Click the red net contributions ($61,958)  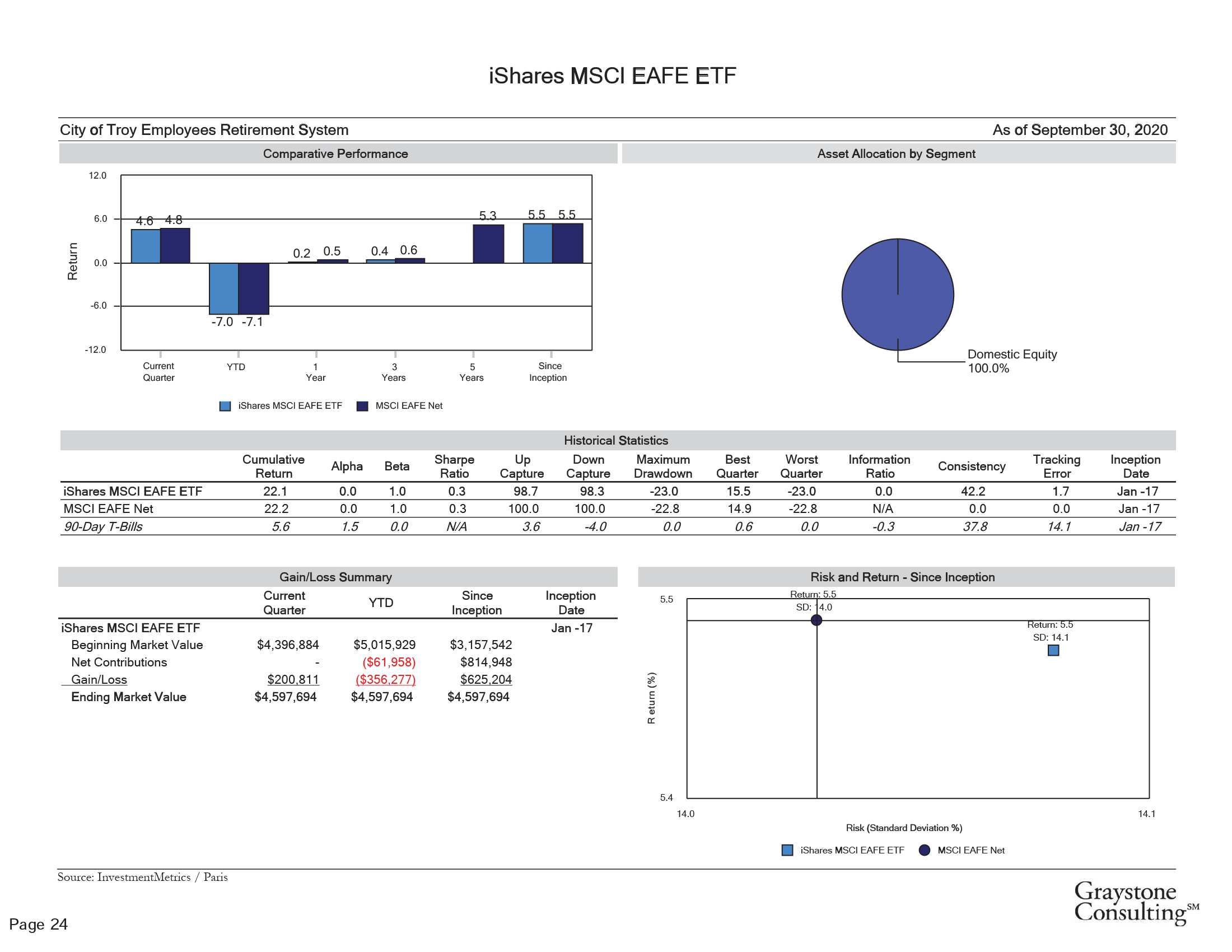(x=389, y=662)
